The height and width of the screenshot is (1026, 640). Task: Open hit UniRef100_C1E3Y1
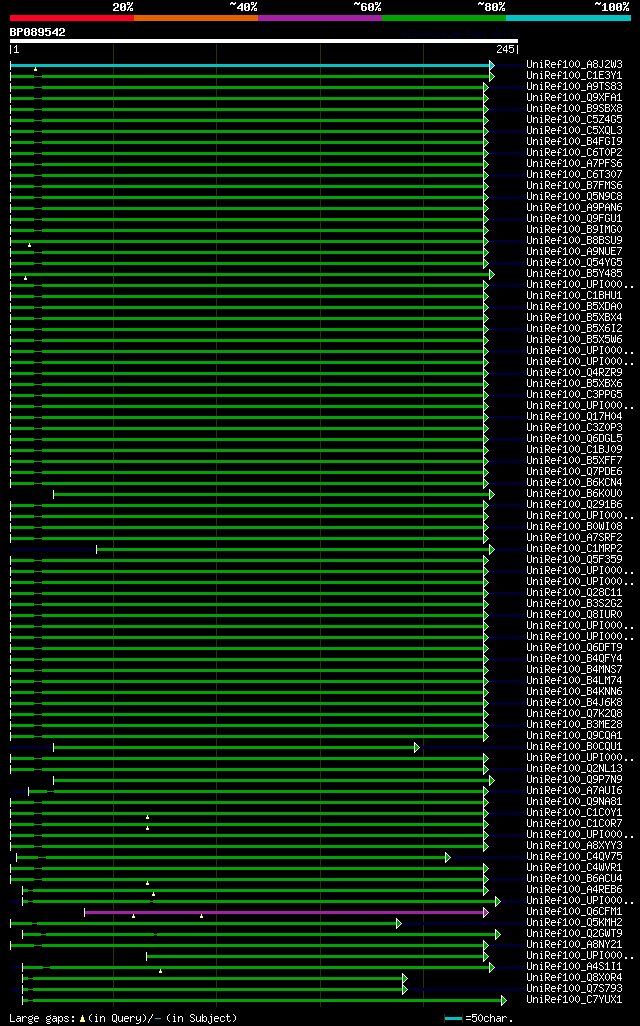pos(575,75)
